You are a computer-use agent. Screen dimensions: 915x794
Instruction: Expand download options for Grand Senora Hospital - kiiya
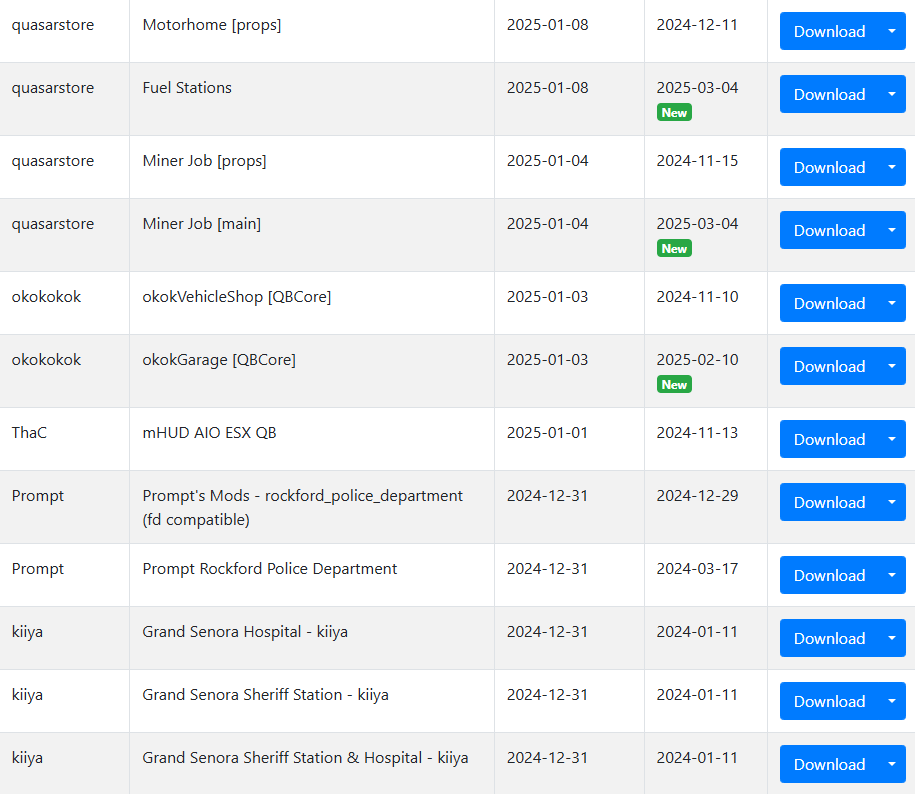click(x=892, y=638)
